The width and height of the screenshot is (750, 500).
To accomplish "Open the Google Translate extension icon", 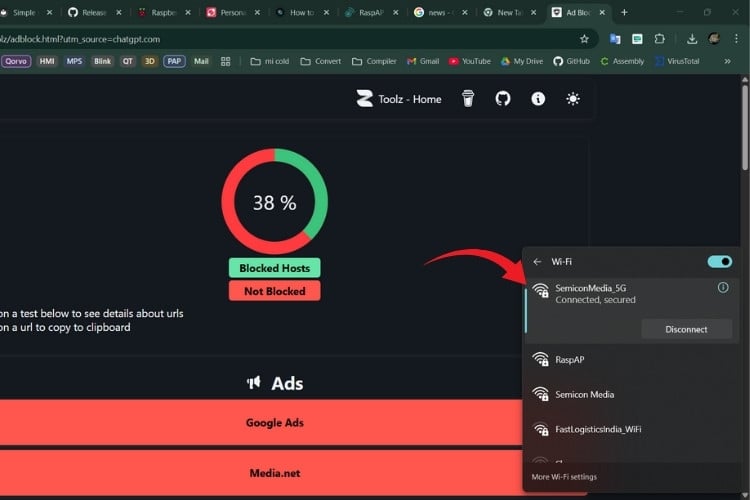I will click(x=615, y=39).
